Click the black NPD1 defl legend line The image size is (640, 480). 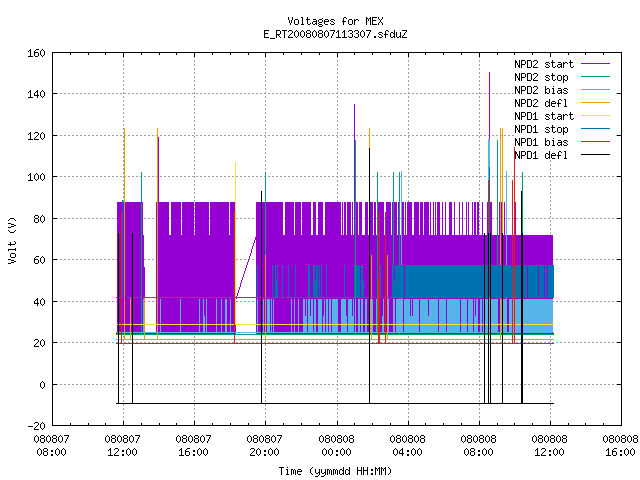coord(596,155)
